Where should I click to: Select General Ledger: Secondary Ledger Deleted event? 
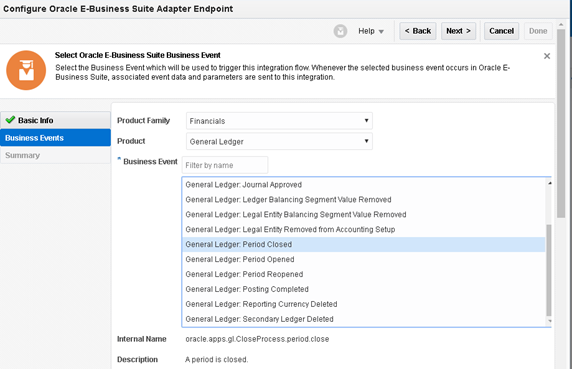pyautogui.click(x=363, y=319)
